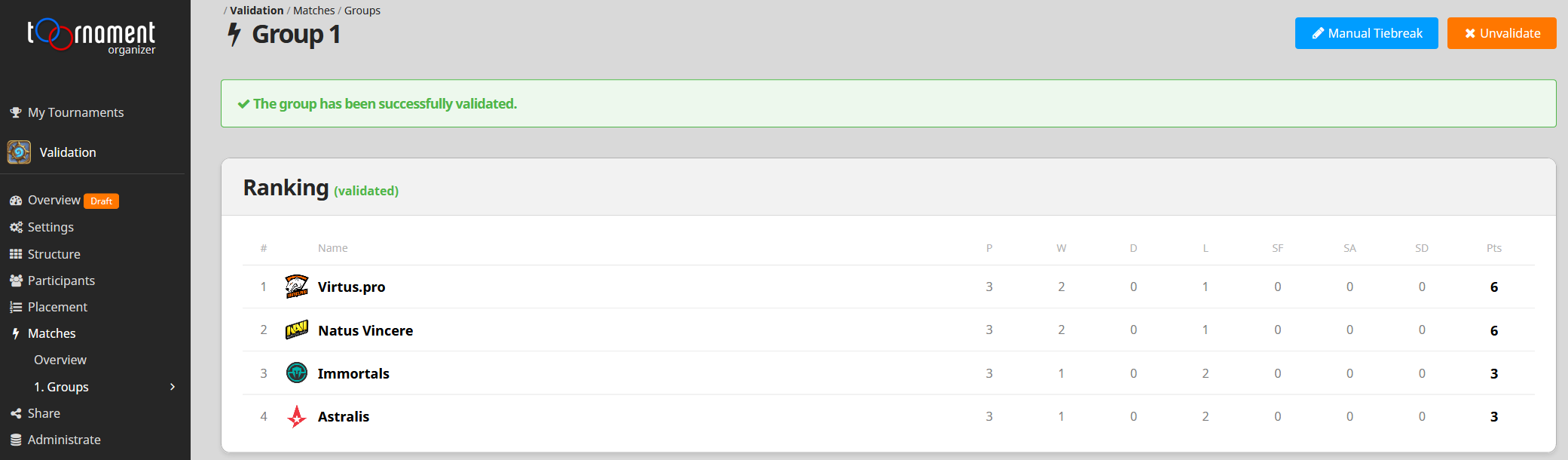Screen dimensions: 1568x460
Task: Click the Validation tournament game icon
Action: click(20, 152)
